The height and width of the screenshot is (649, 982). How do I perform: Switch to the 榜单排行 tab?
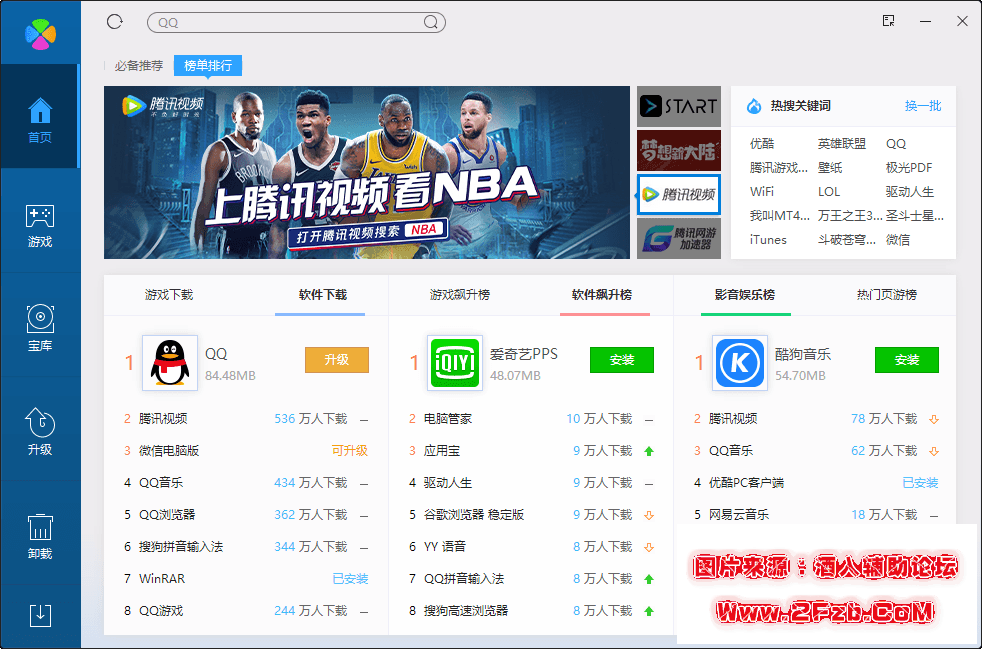coord(208,65)
